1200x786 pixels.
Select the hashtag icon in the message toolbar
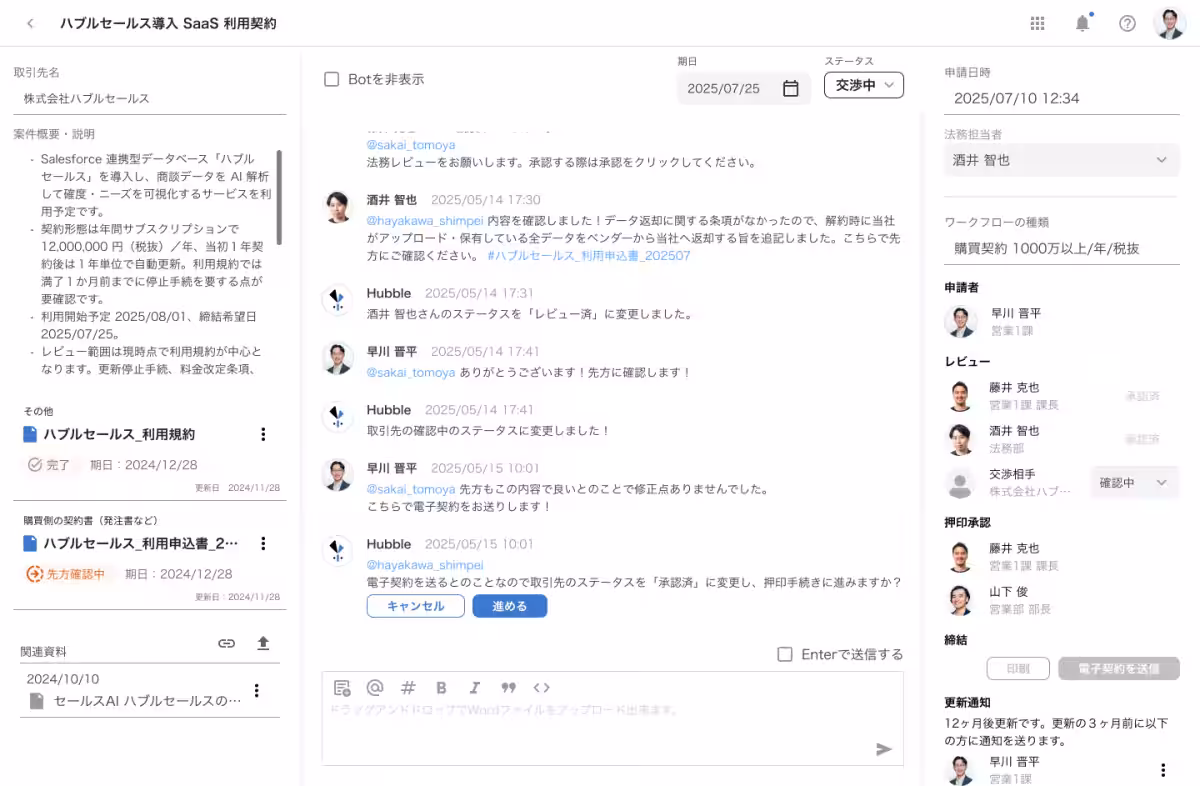click(x=407, y=687)
